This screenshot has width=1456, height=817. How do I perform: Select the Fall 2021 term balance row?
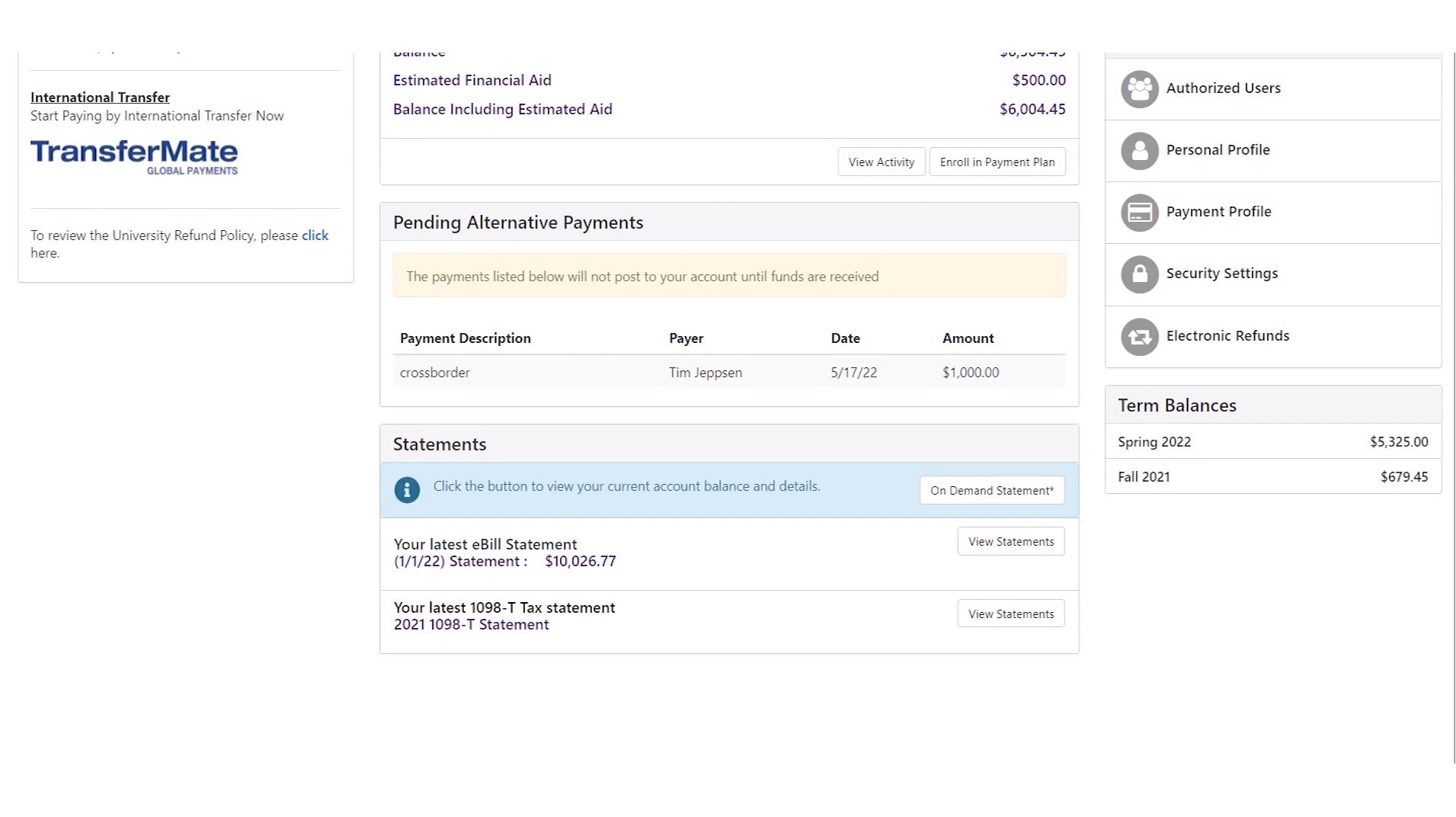1272,477
